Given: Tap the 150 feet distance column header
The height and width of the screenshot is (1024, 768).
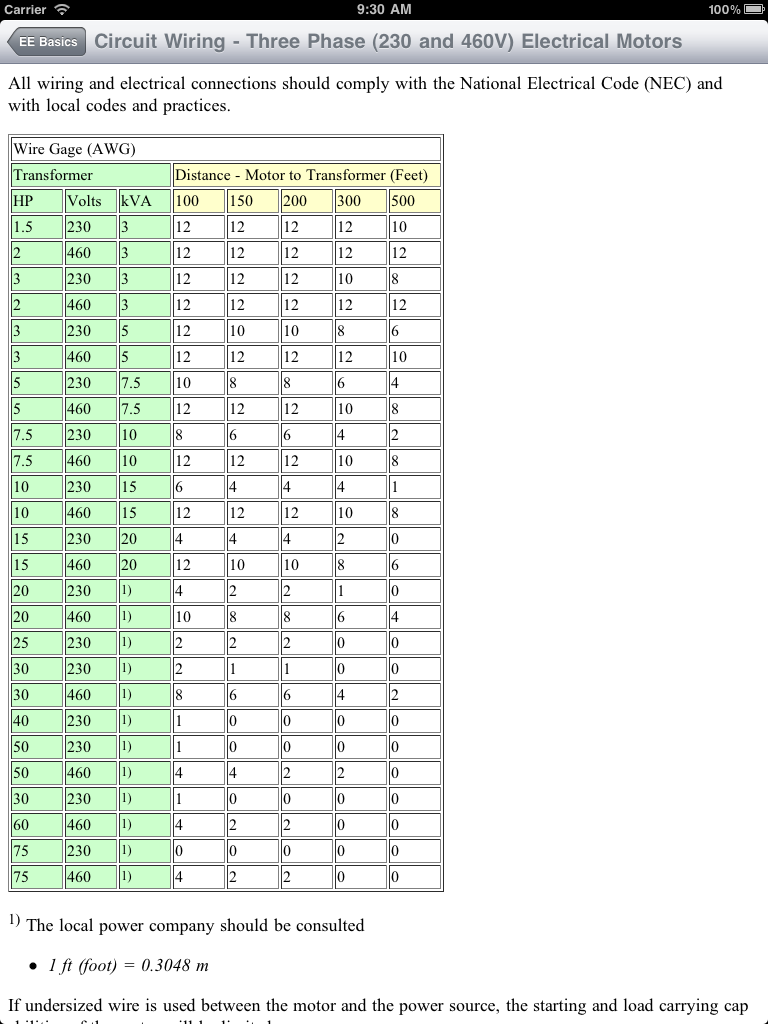Looking at the screenshot, I should 252,201.
